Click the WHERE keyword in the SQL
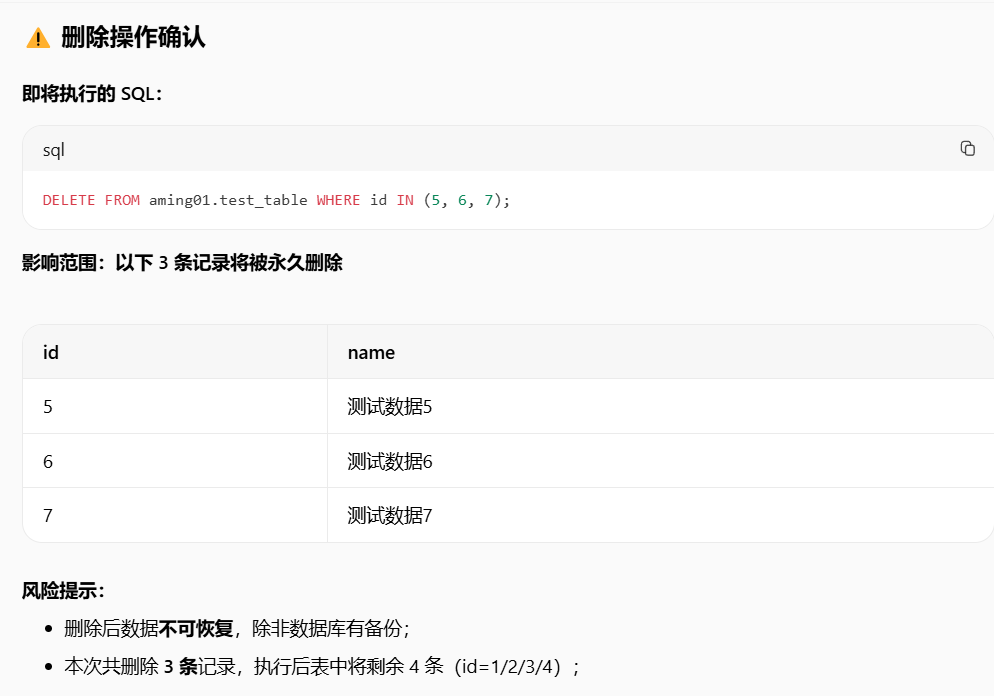This screenshot has height=696, width=994. click(x=339, y=200)
